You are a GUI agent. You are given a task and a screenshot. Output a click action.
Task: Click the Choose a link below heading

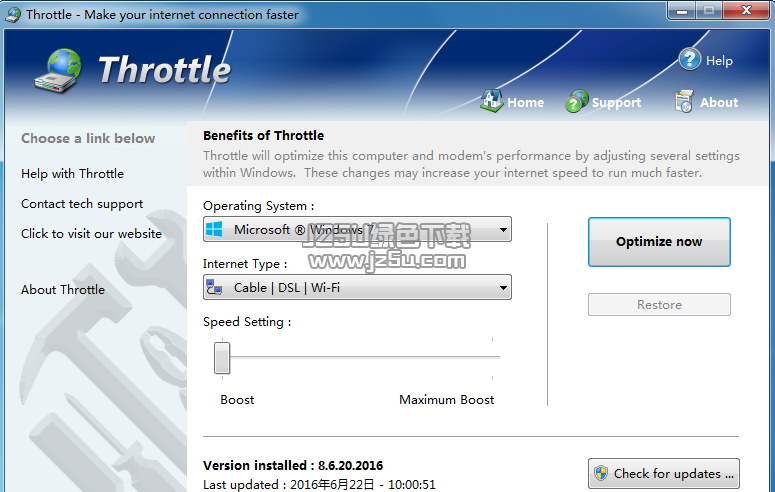pyautogui.click(x=88, y=138)
